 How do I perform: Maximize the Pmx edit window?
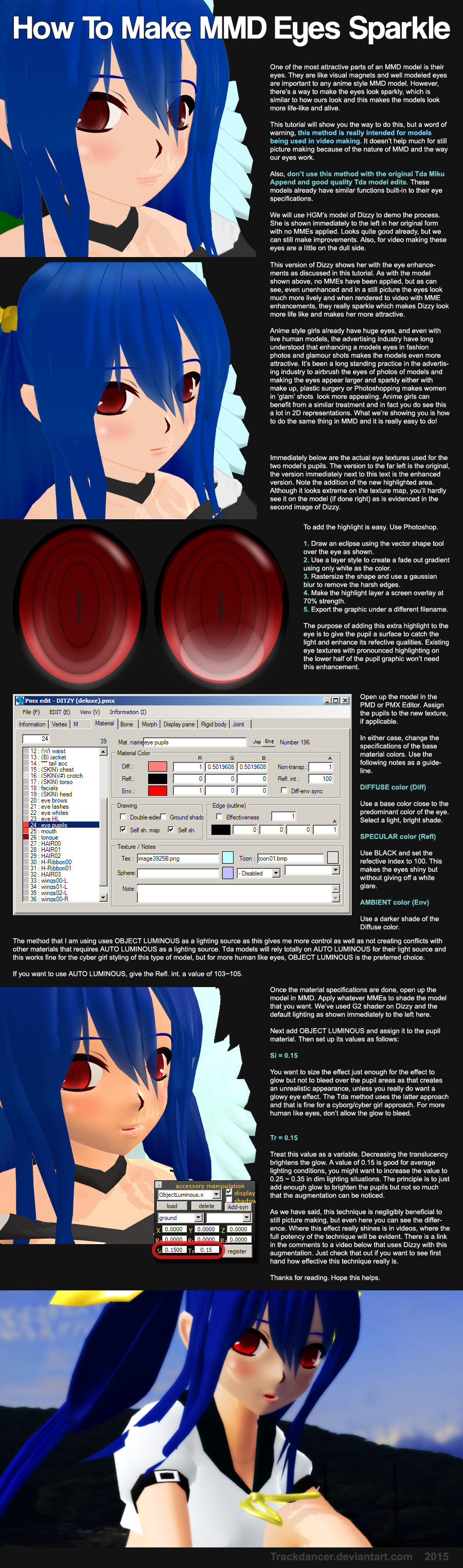click(335, 701)
